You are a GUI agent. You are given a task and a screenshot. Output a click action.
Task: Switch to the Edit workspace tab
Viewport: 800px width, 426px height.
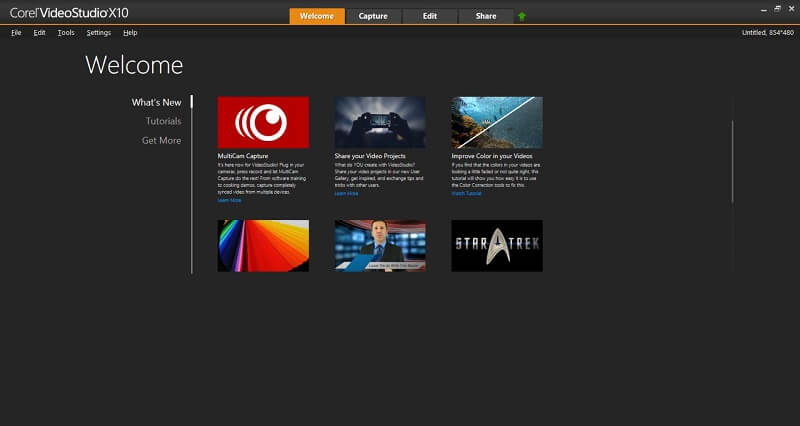430,16
